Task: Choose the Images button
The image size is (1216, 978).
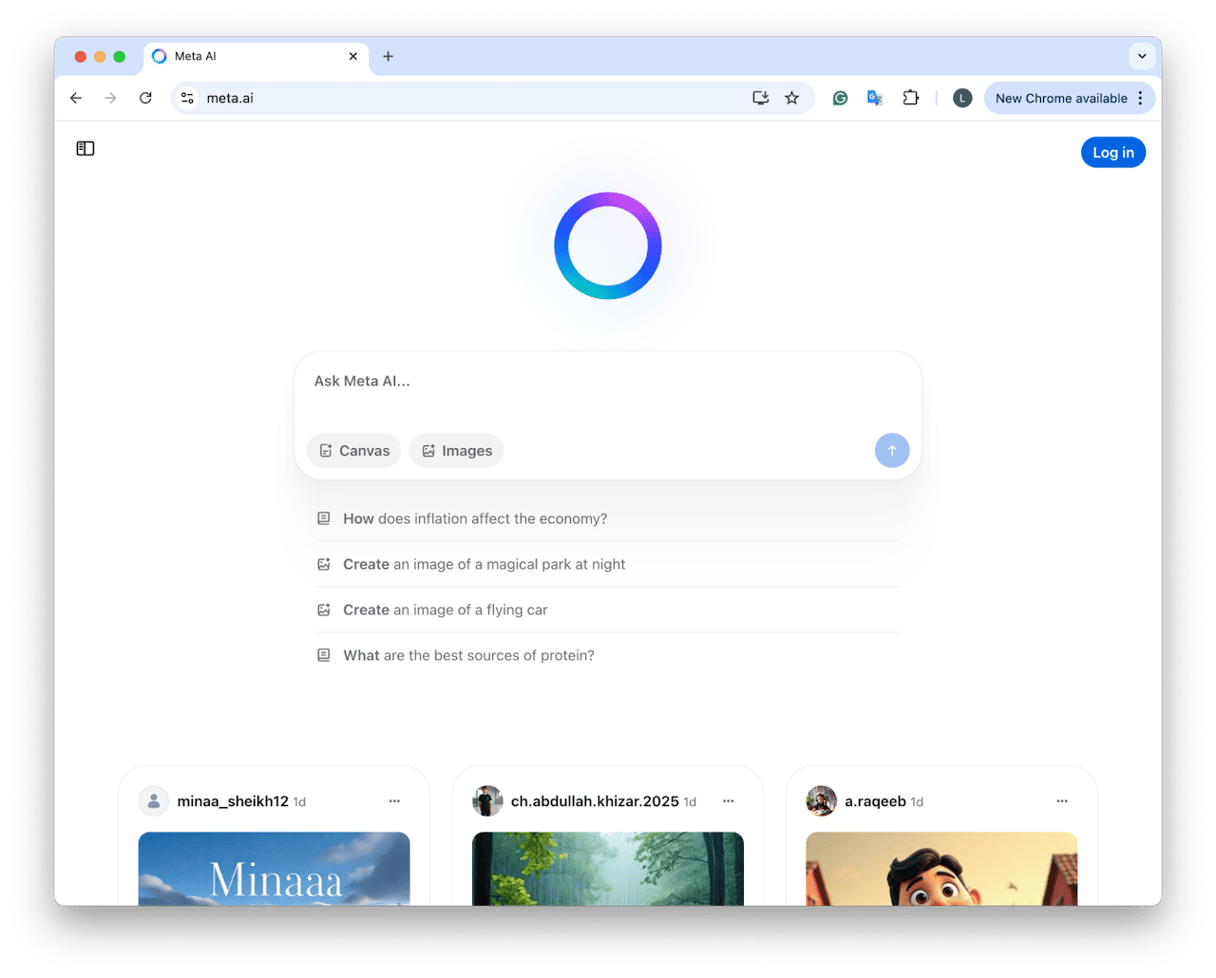Action: pos(457,451)
